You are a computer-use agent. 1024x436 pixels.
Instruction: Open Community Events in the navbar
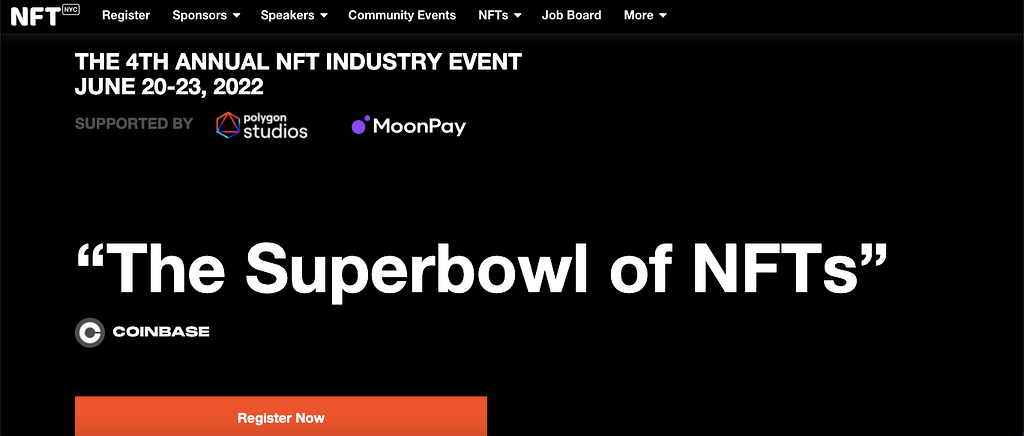[x=402, y=15]
